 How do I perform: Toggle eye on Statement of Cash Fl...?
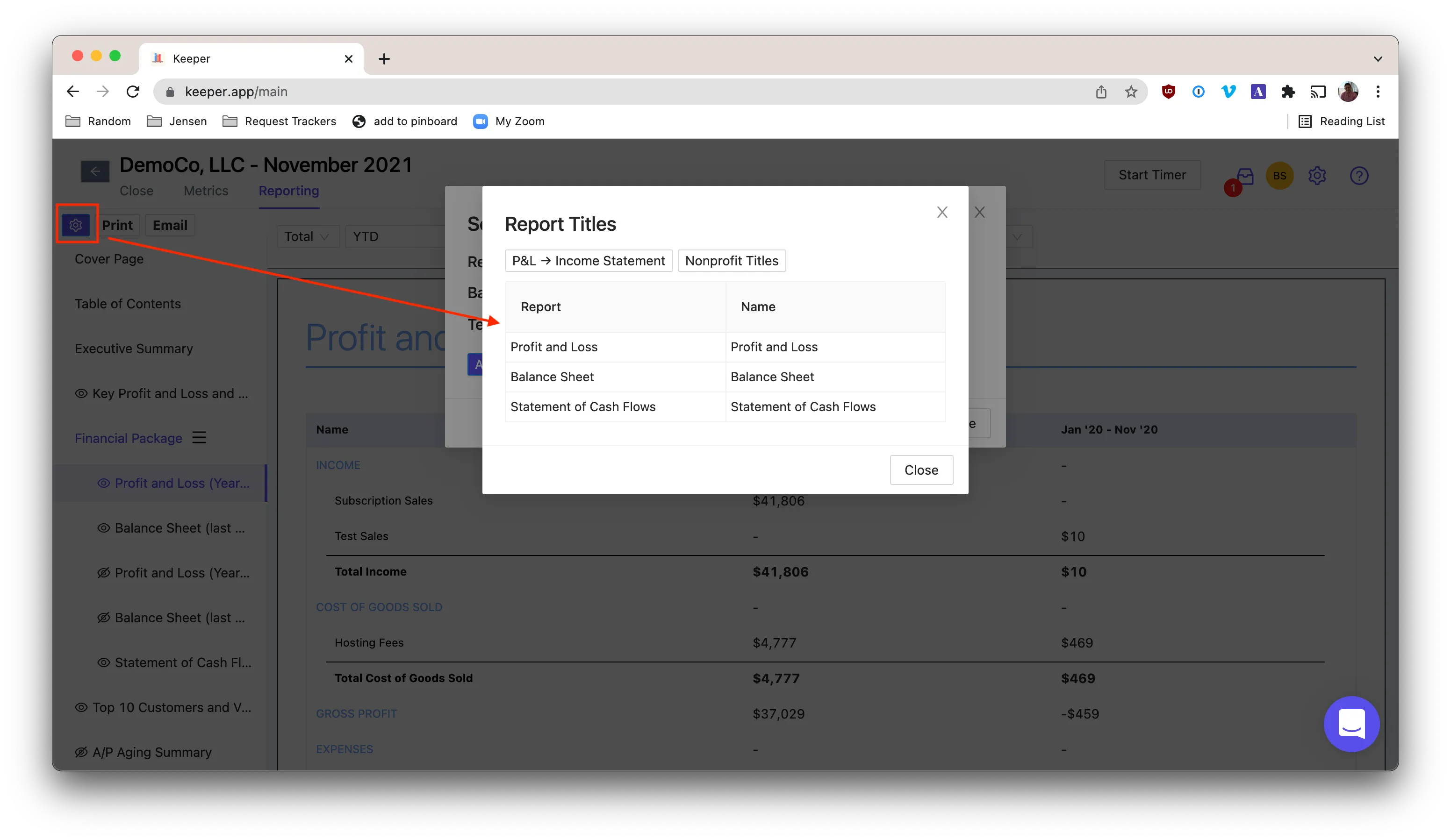coord(103,663)
